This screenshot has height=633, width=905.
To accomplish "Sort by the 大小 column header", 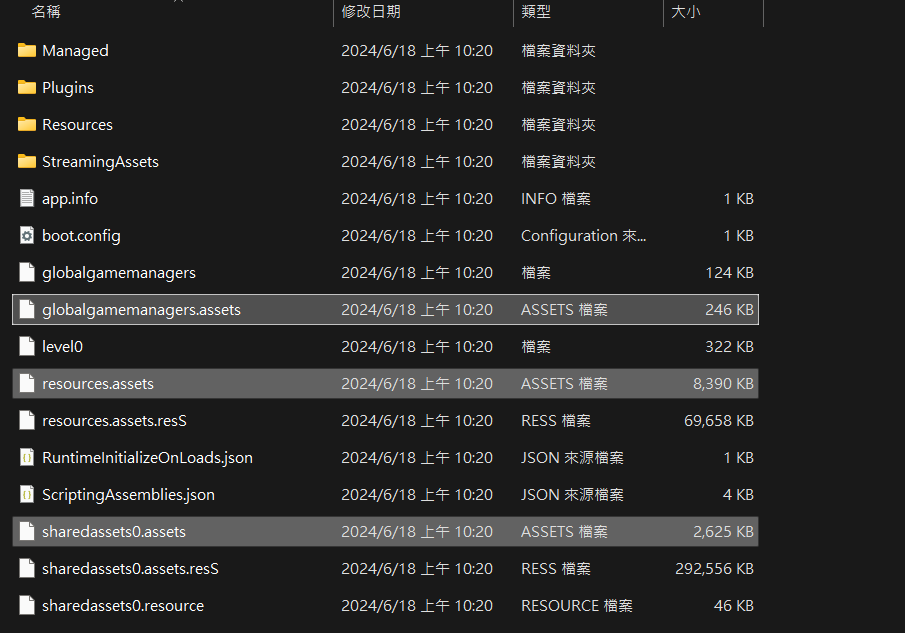I will [685, 12].
